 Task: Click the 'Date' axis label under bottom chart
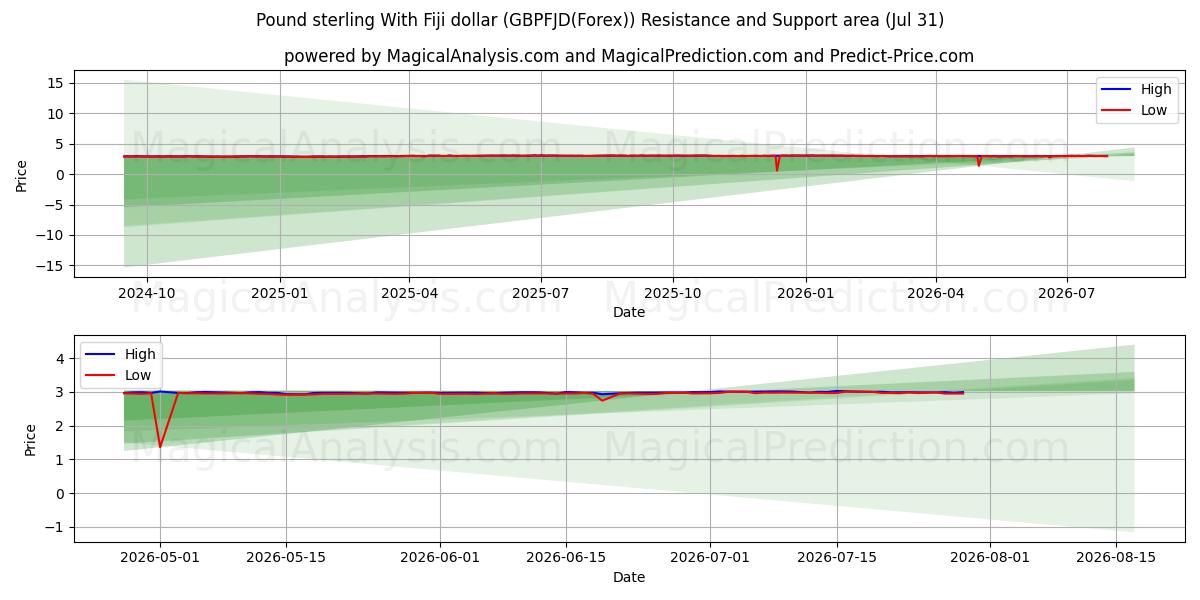629,577
